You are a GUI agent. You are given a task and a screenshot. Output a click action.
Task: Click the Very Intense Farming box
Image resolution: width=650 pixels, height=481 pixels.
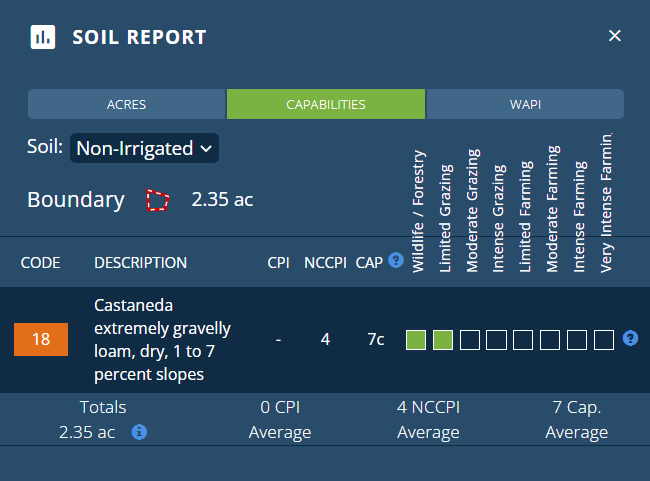click(x=604, y=340)
